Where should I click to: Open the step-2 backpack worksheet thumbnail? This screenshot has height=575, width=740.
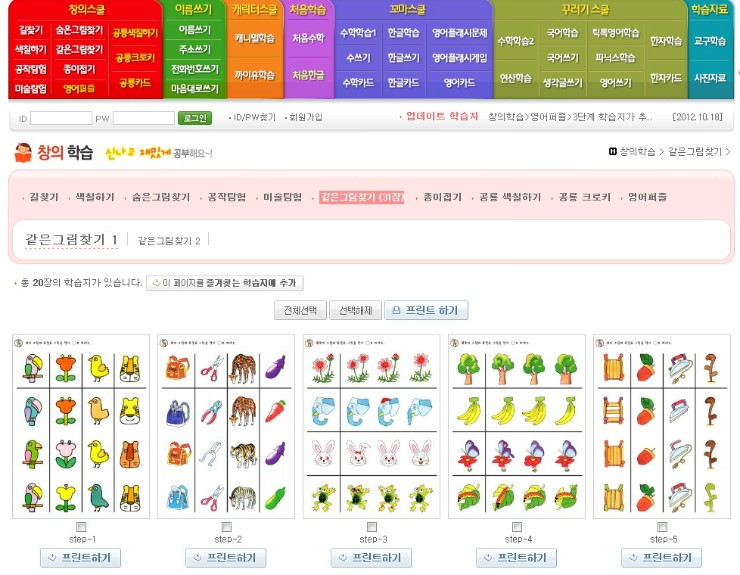pyautogui.click(x=226, y=427)
